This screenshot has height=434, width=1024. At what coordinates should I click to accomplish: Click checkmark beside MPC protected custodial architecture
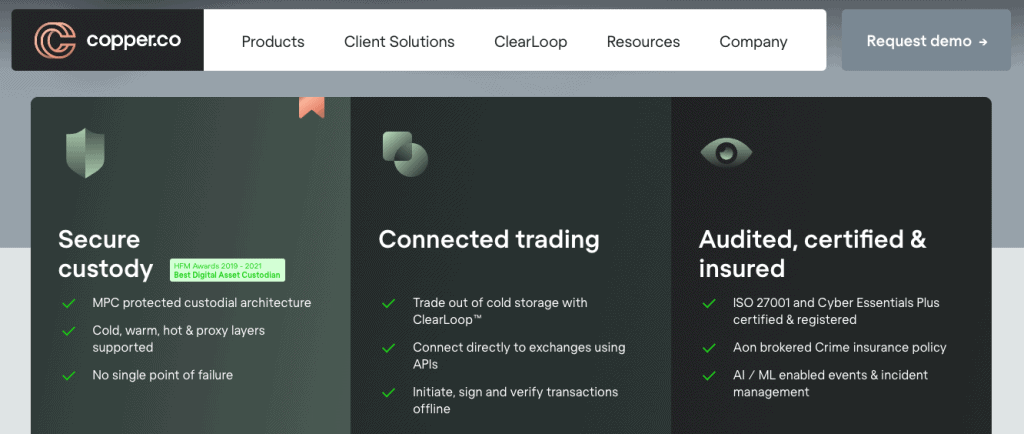tap(69, 303)
